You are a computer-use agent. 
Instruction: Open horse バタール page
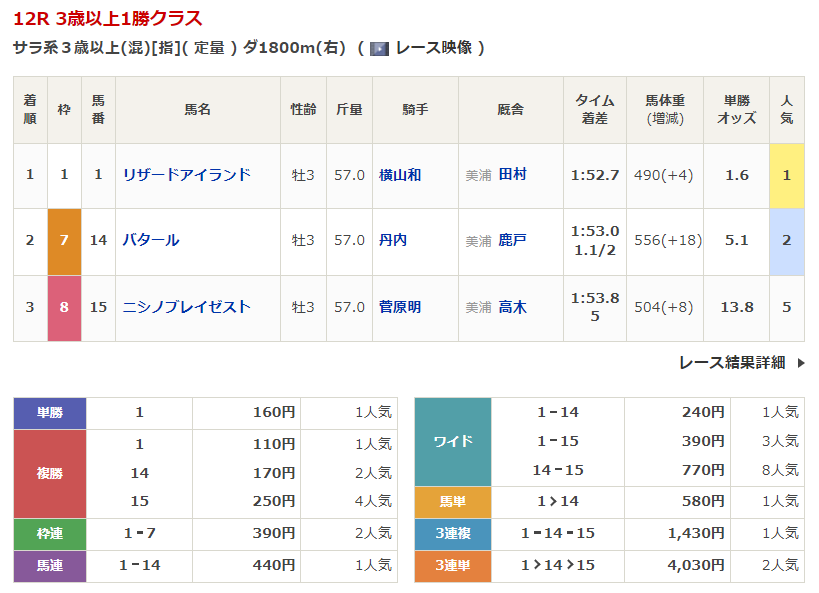pyautogui.click(x=151, y=240)
